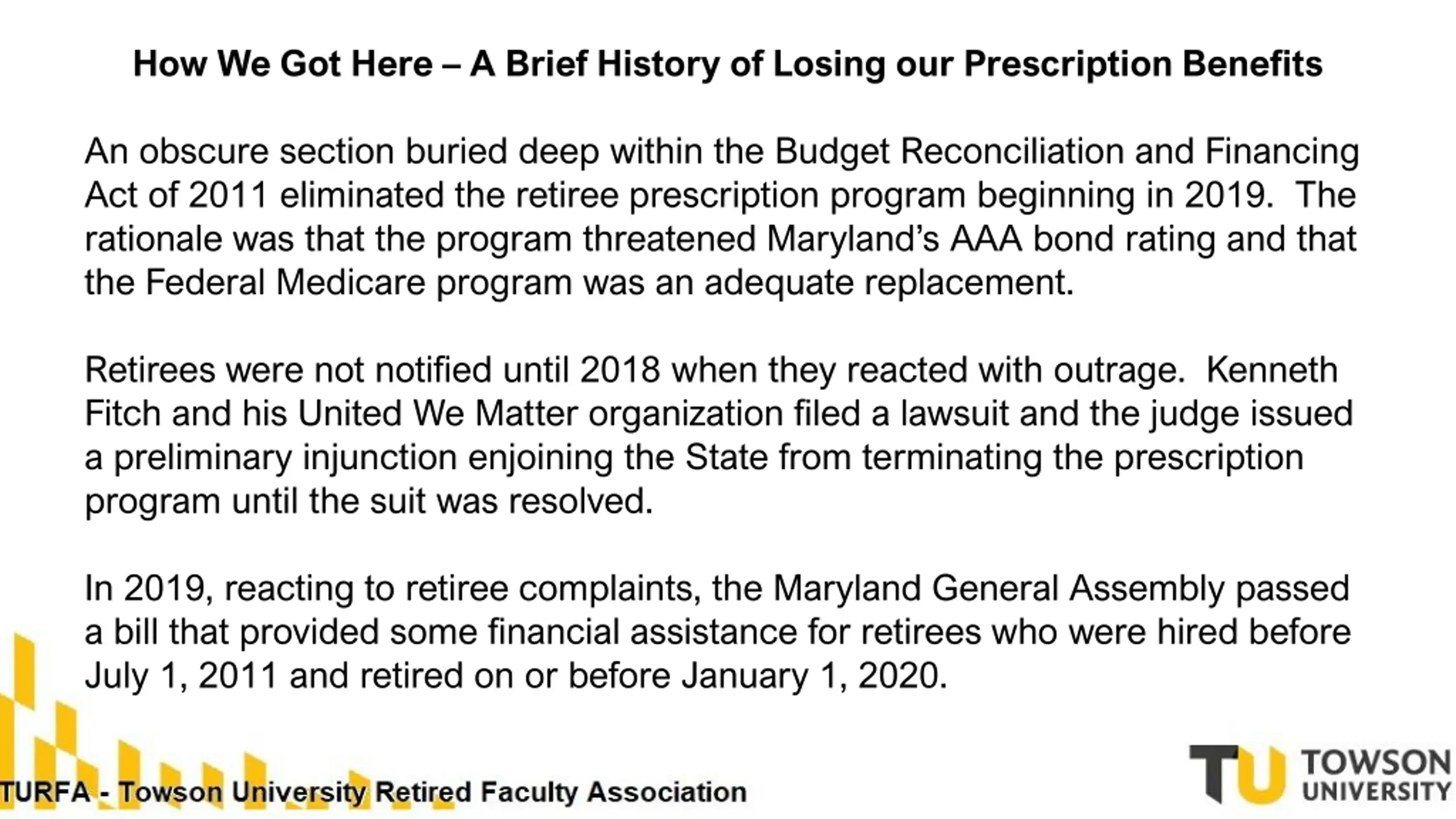
Task: Click the TURFA footer association text
Action: [x=373, y=792]
